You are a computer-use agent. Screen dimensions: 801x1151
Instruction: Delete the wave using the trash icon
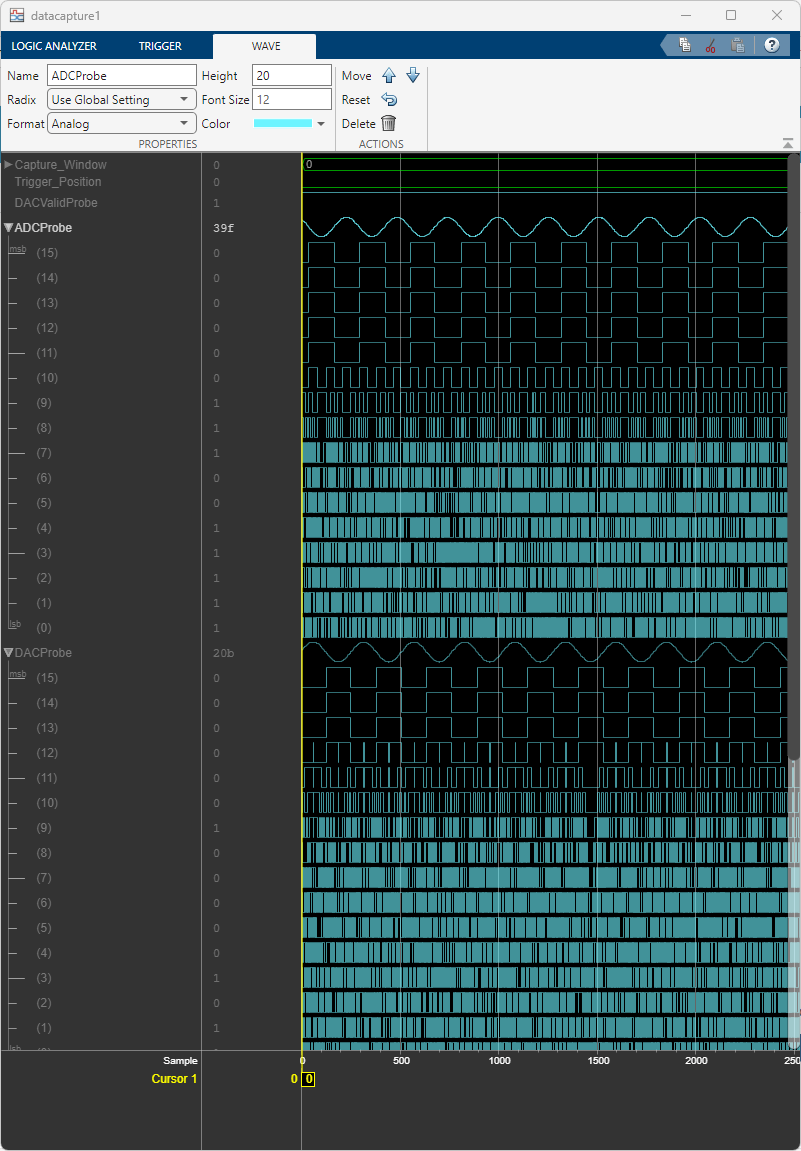(x=388, y=124)
